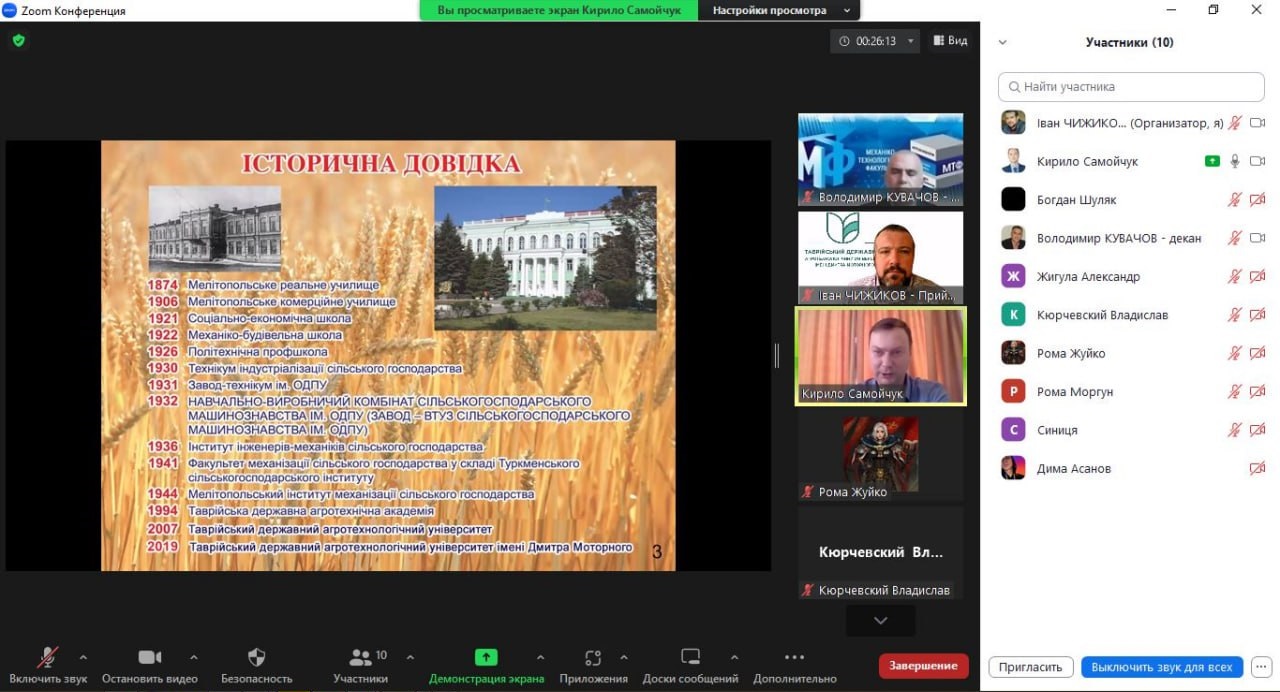Select Володимир КУВАЧОВ video thumbnail
Screen dimensions: 1280x692
click(x=880, y=159)
